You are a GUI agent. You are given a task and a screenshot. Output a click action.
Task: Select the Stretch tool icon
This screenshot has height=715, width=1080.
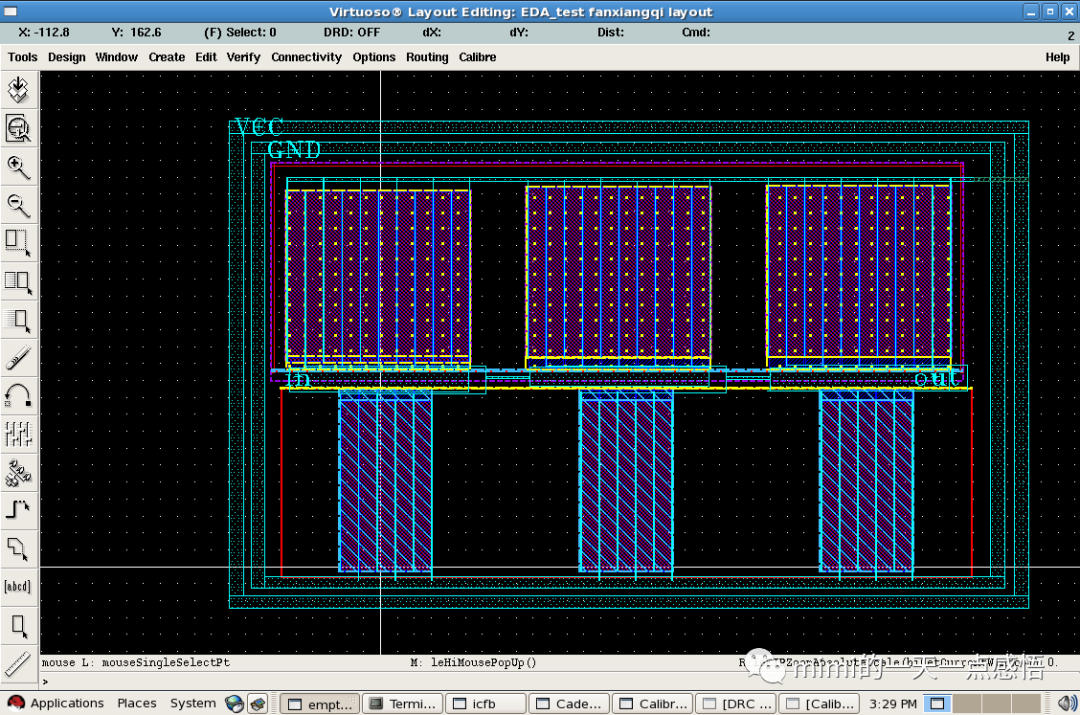click(x=18, y=242)
